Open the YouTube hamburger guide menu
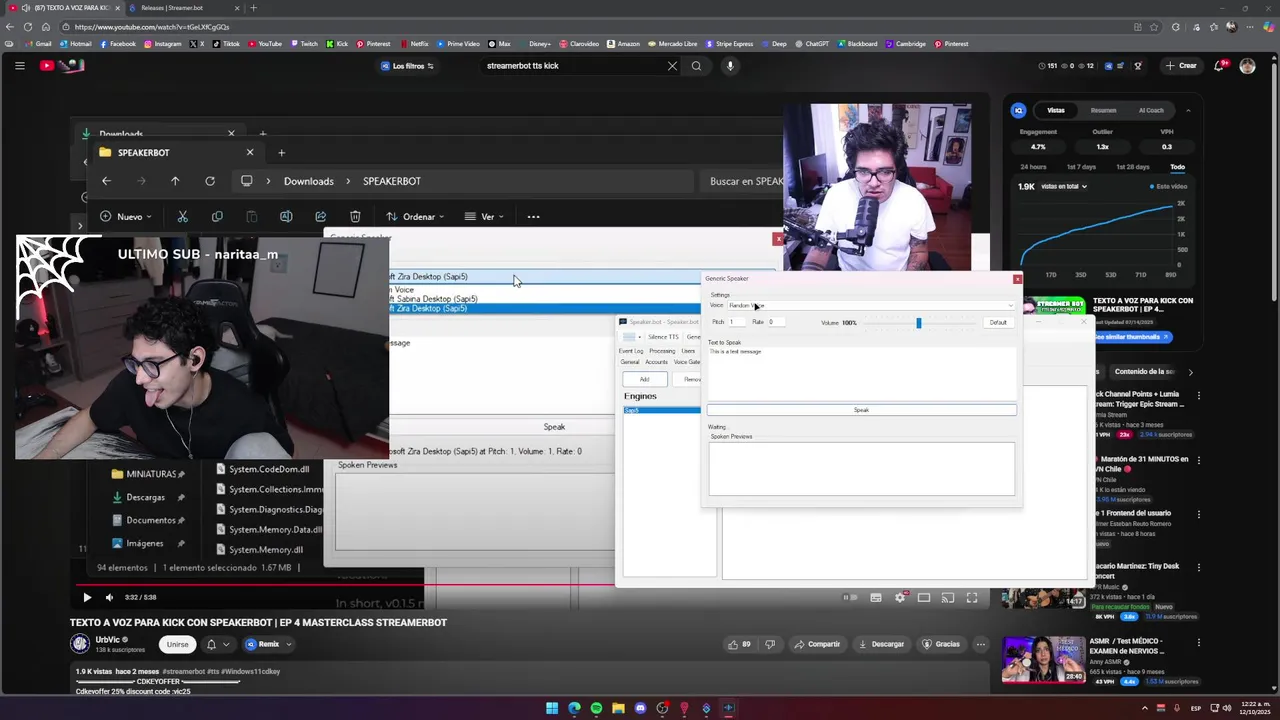The image size is (1280, 720). [x=19, y=66]
